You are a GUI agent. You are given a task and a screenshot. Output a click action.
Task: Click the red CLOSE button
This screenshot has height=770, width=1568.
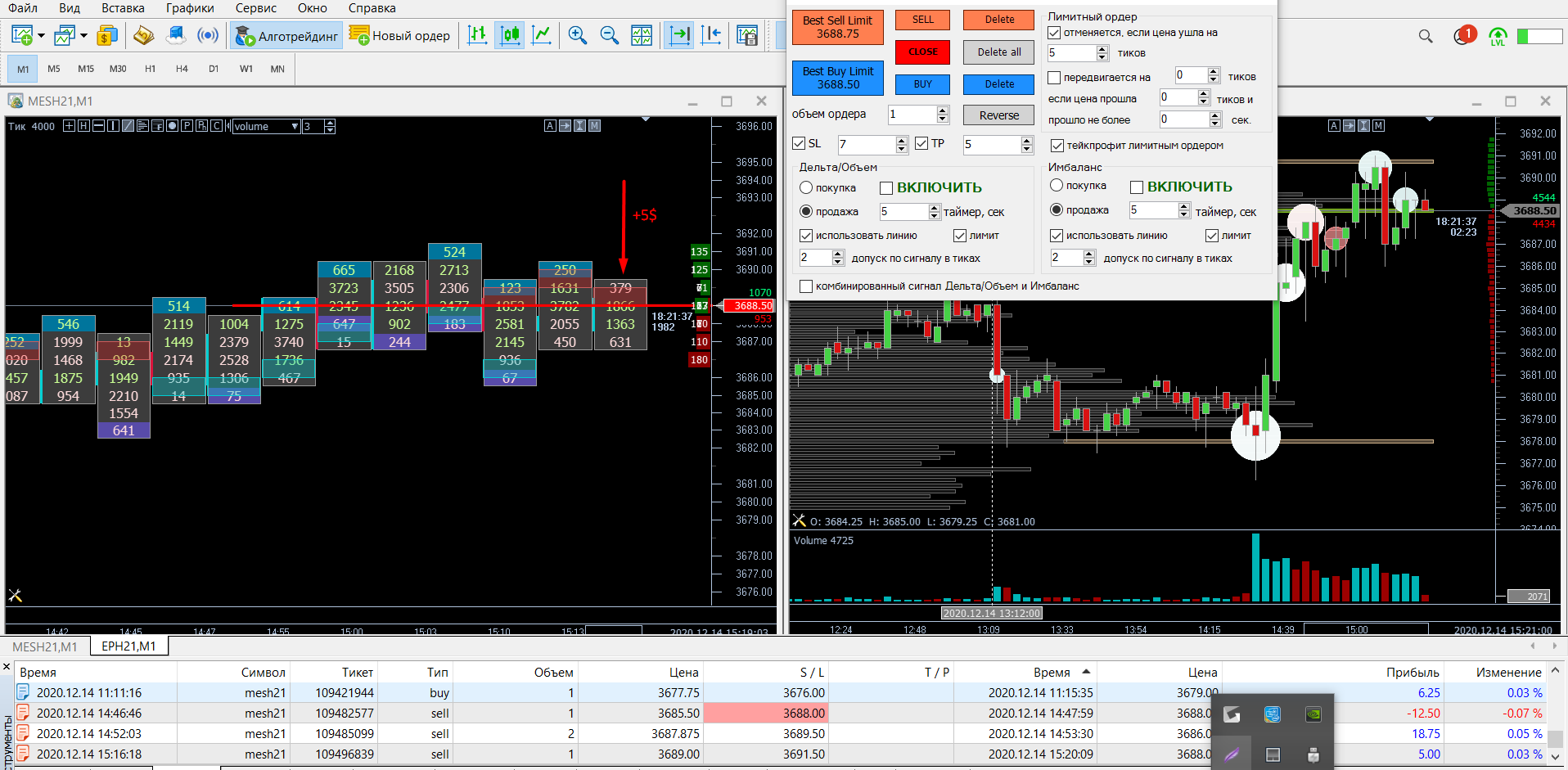(922, 52)
